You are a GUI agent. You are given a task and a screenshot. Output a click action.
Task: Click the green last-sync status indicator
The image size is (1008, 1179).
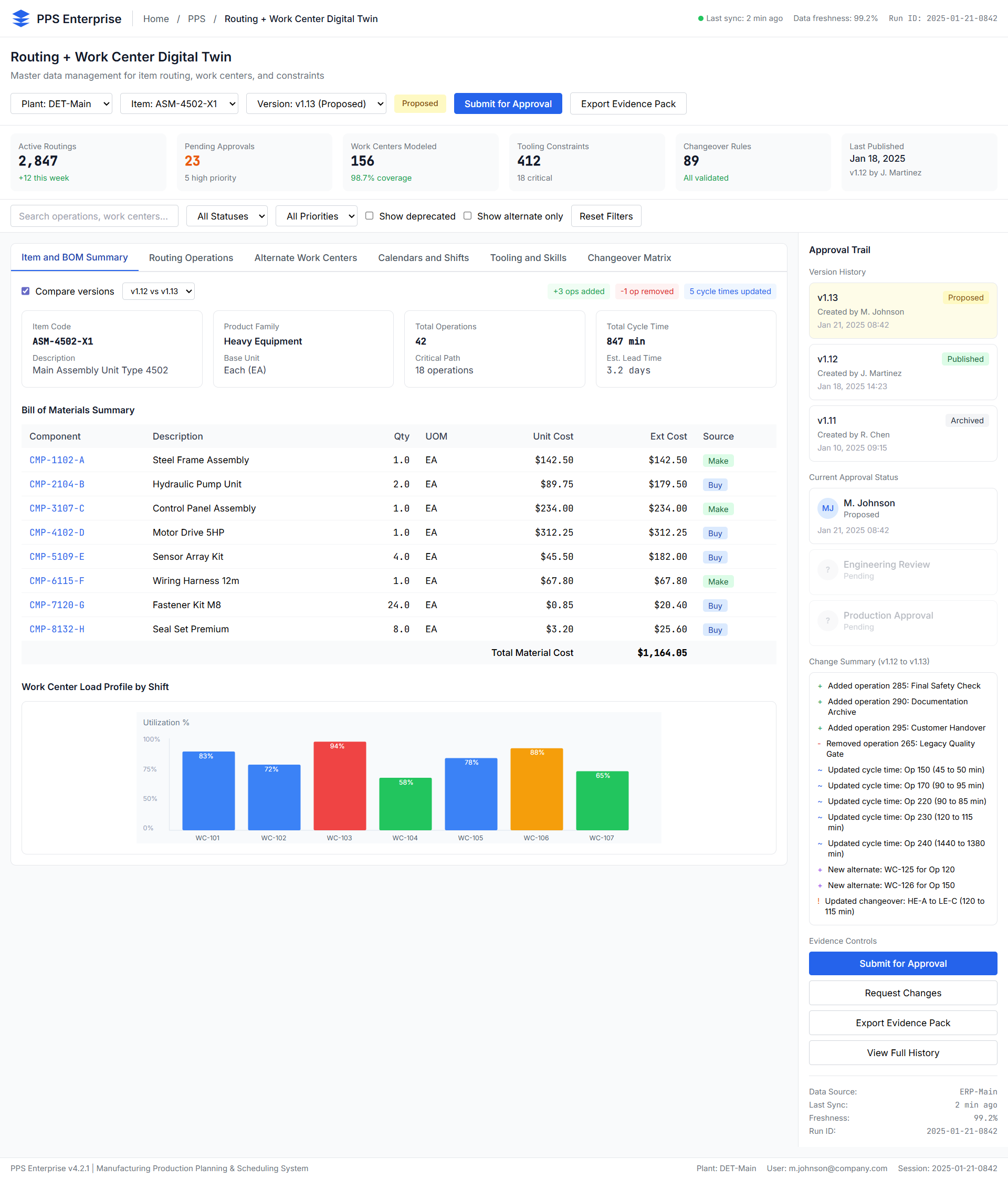(700, 18)
